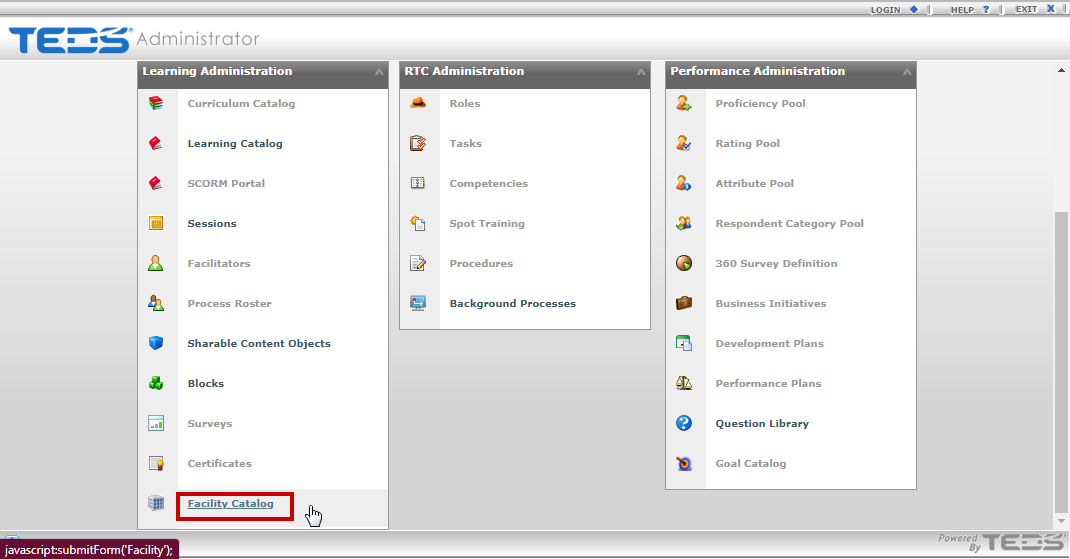Click the Goal Catalog label
The height and width of the screenshot is (559, 1070).
751,463
